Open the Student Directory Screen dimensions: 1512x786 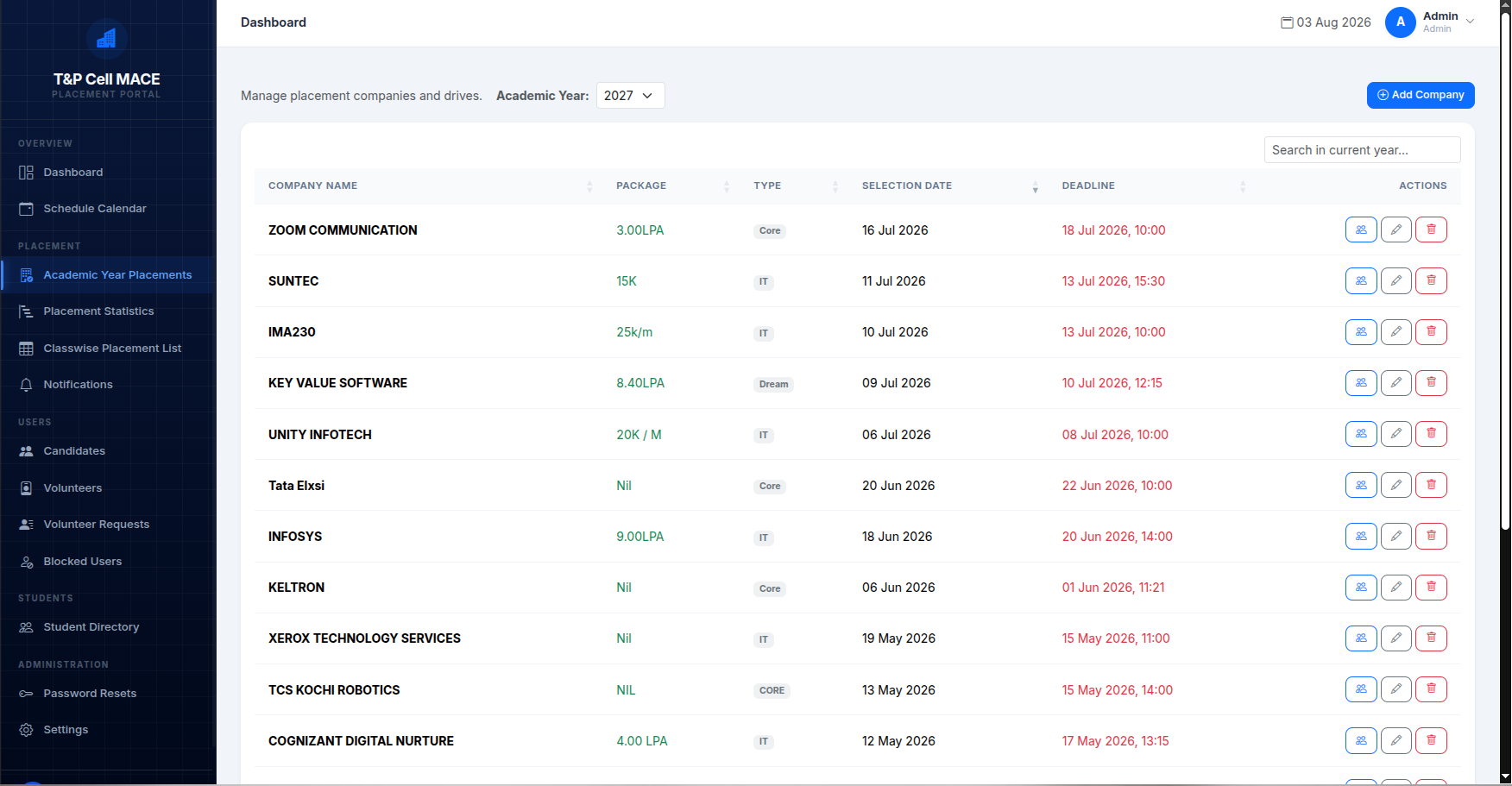coord(107,627)
